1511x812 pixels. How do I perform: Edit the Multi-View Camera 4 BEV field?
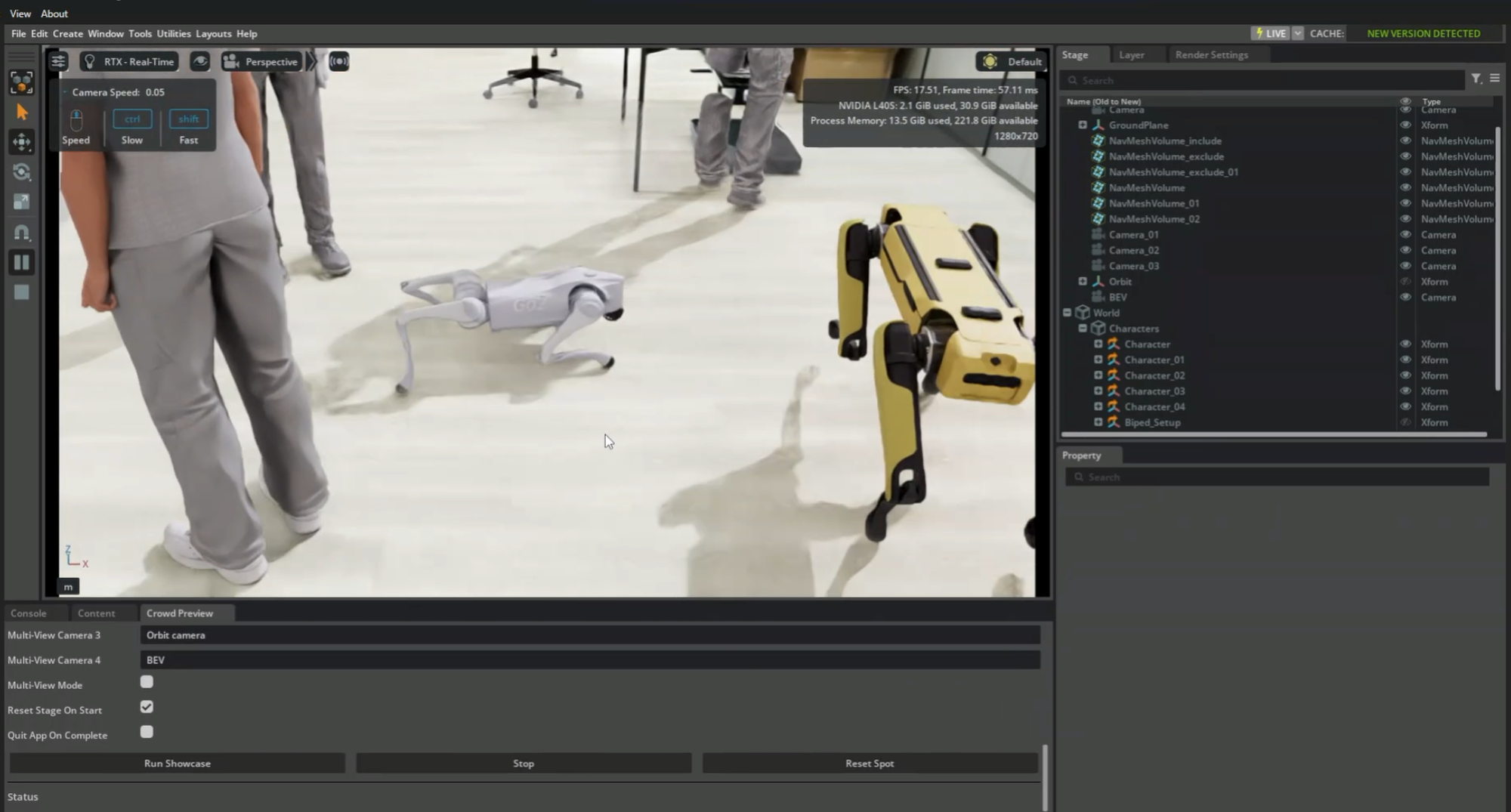click(x=590, y=660)
